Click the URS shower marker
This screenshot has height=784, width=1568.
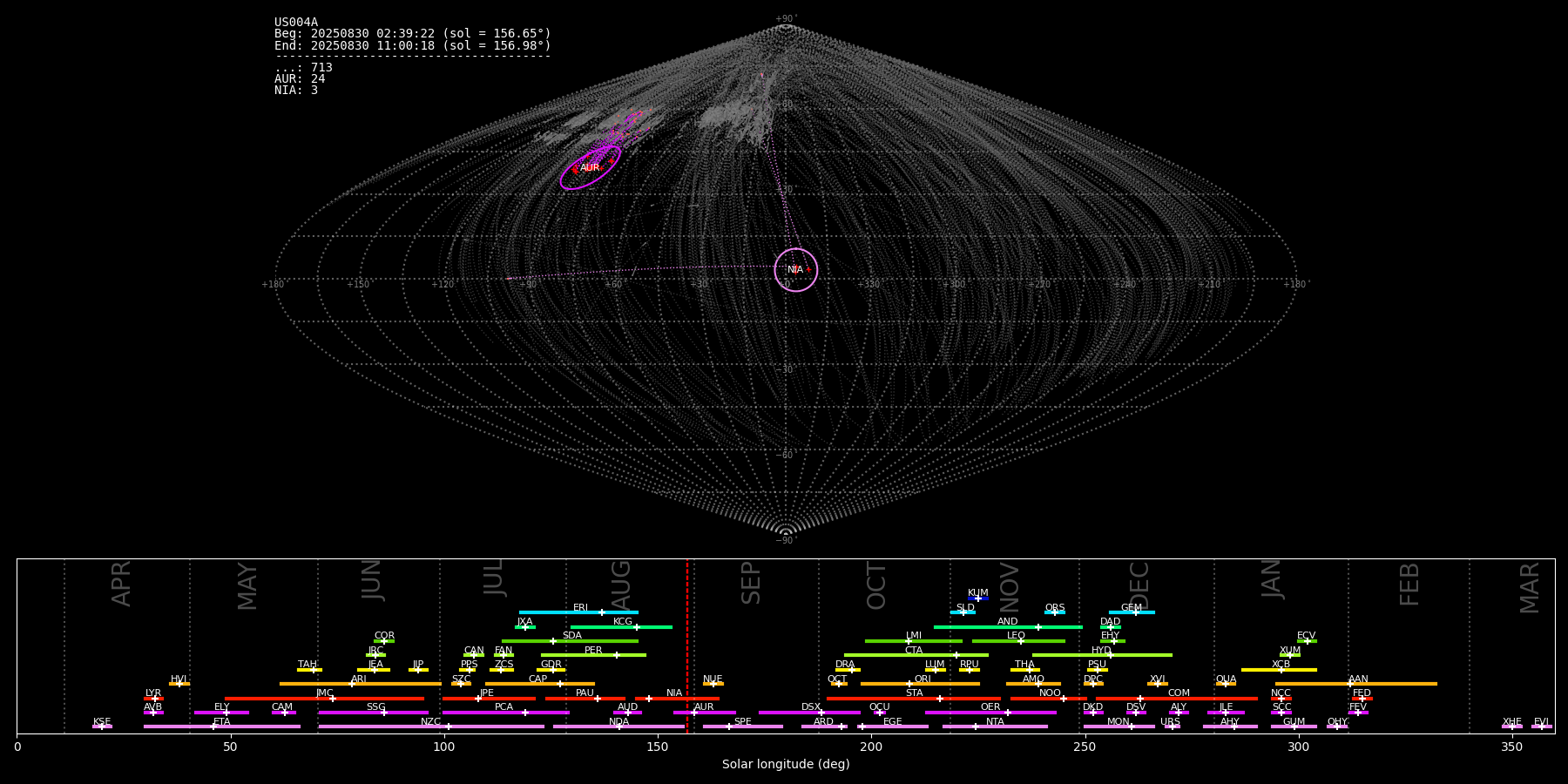(1172, 727)
